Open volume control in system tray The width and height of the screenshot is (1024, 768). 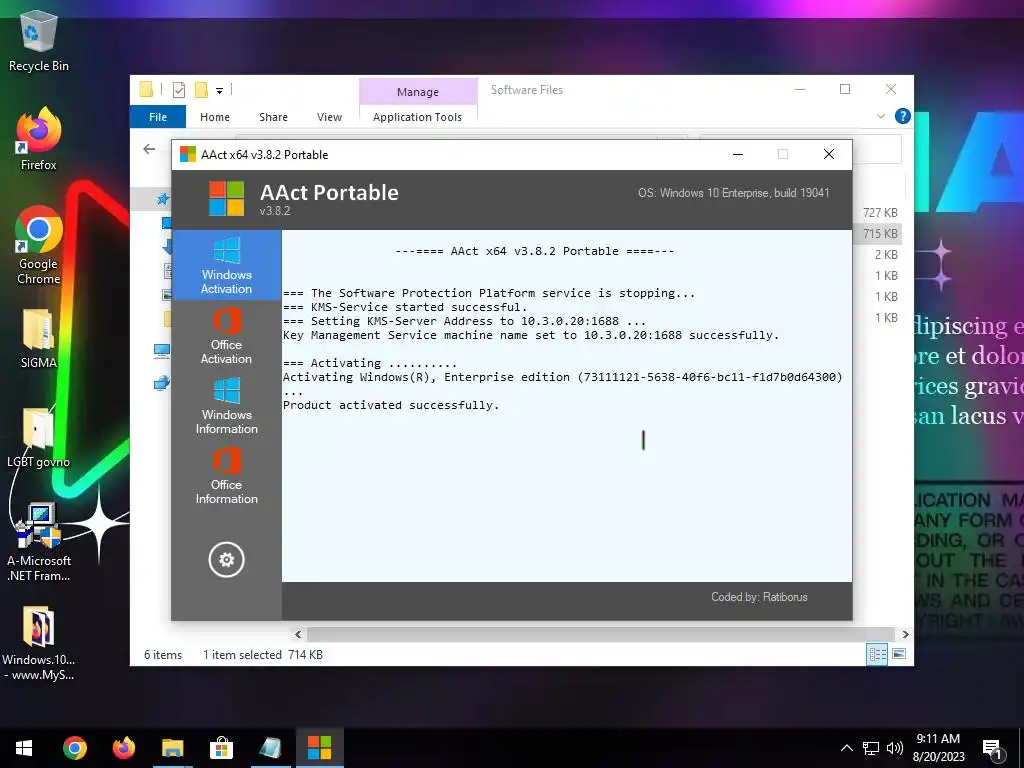[895, 748]
